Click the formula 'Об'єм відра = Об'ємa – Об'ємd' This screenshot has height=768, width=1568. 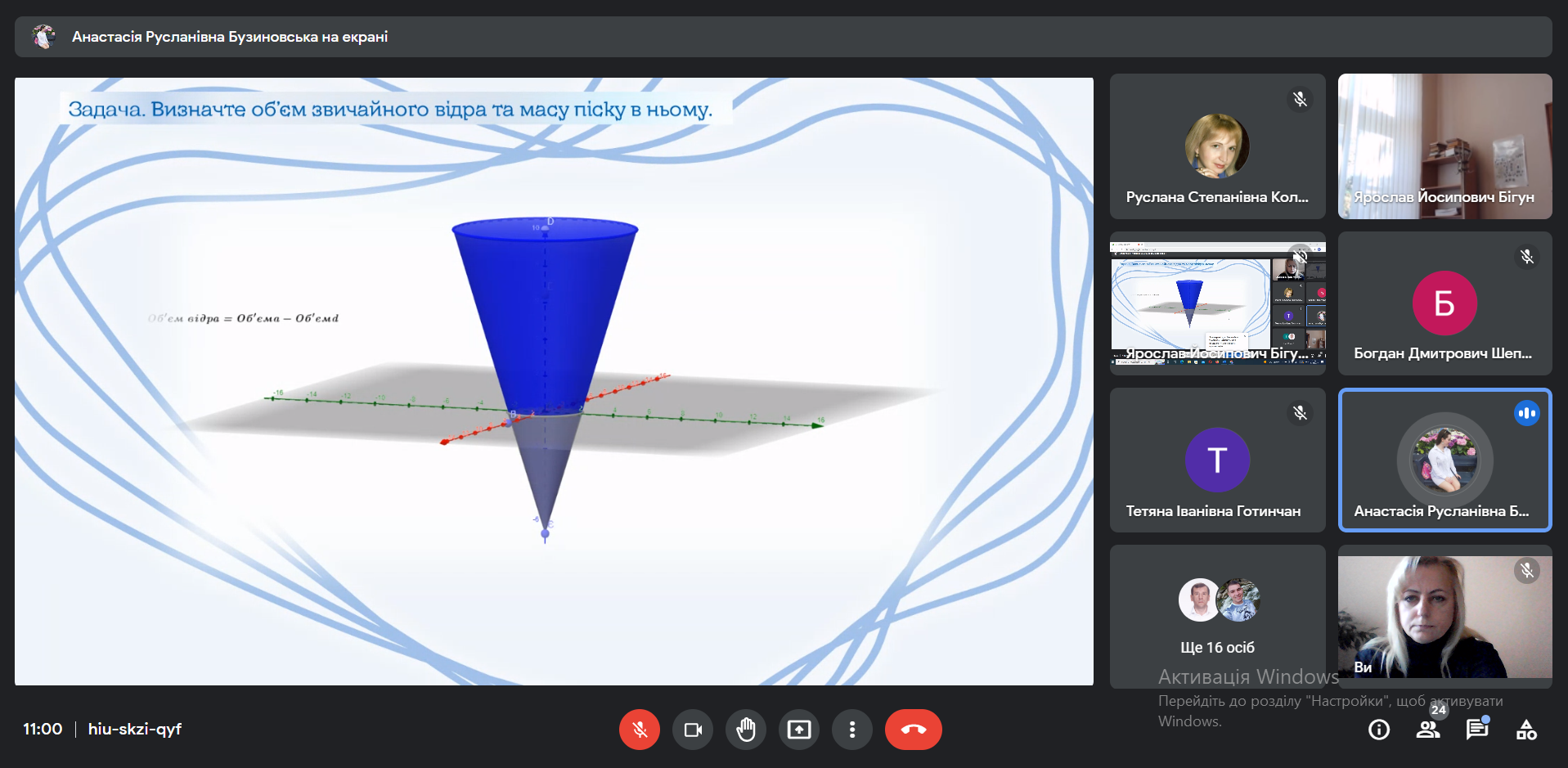(x=244, y=318)
